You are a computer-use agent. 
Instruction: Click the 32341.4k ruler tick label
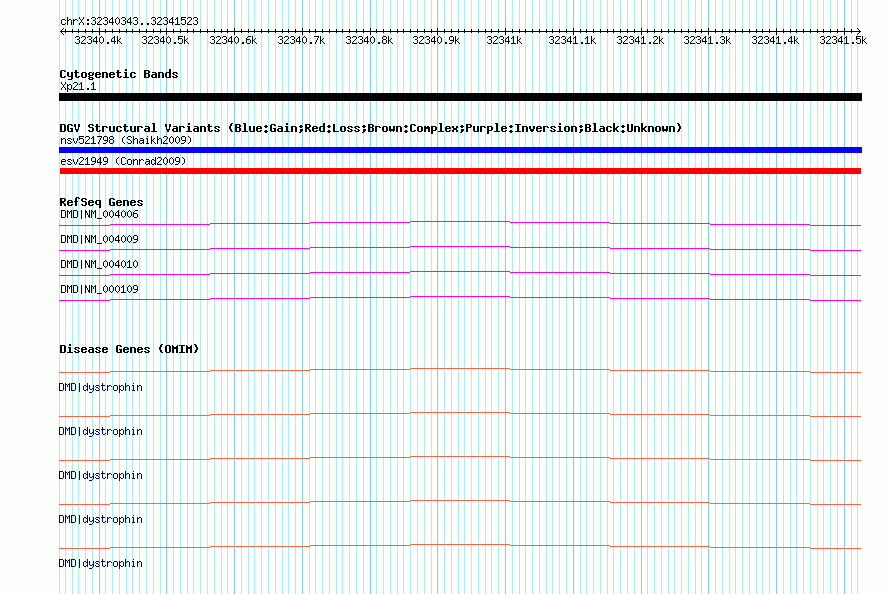pos(775,40)
